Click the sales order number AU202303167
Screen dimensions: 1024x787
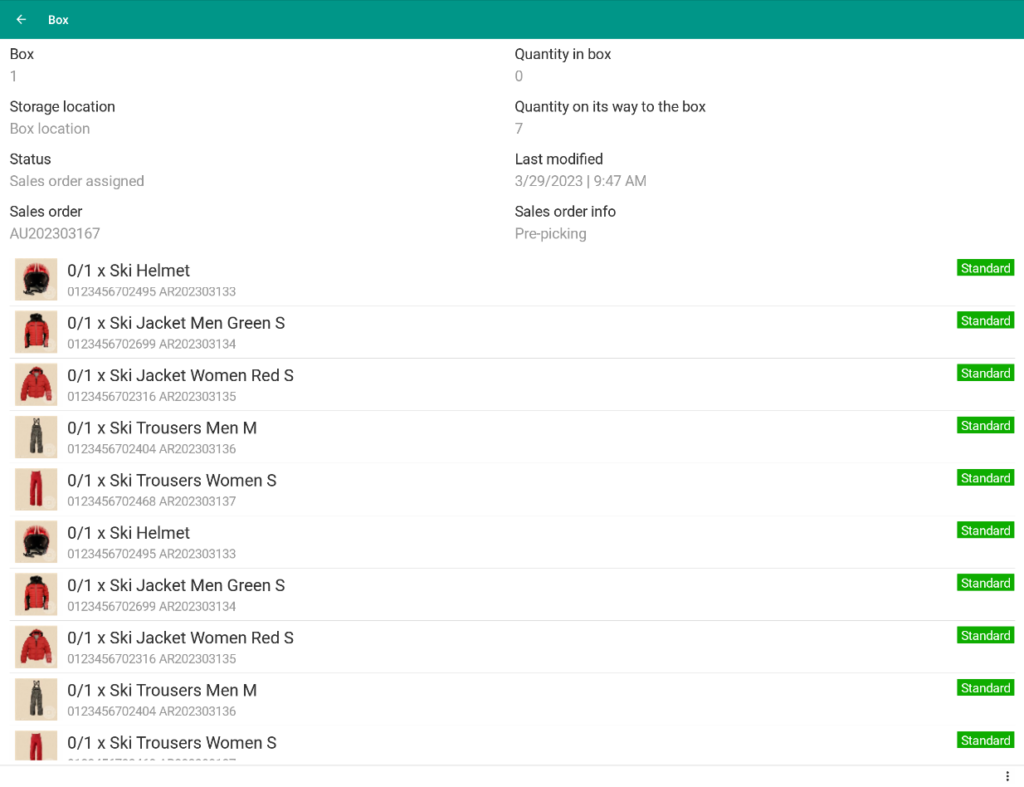click(x=55, y=234)
